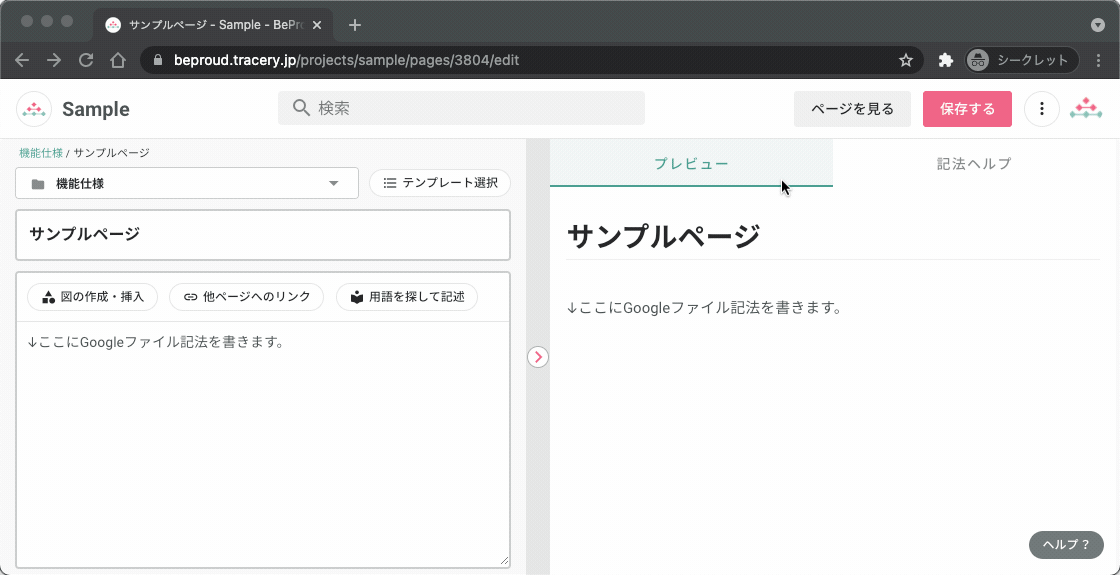The image size is (1120, 575).
Task: Open a new browser tab
Action: click(355, 25)
